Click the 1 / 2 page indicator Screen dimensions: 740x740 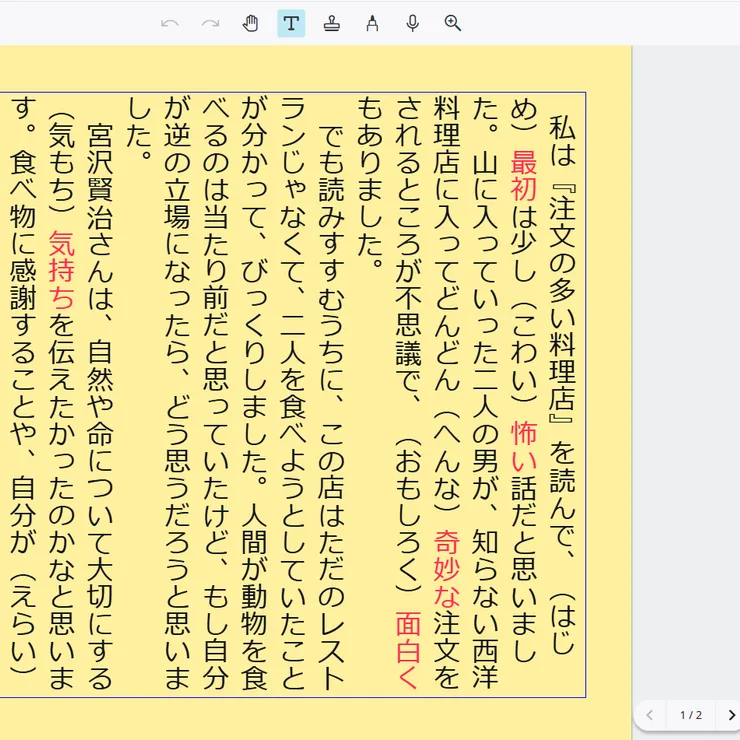pyautogui.click(x=691, y=715)
